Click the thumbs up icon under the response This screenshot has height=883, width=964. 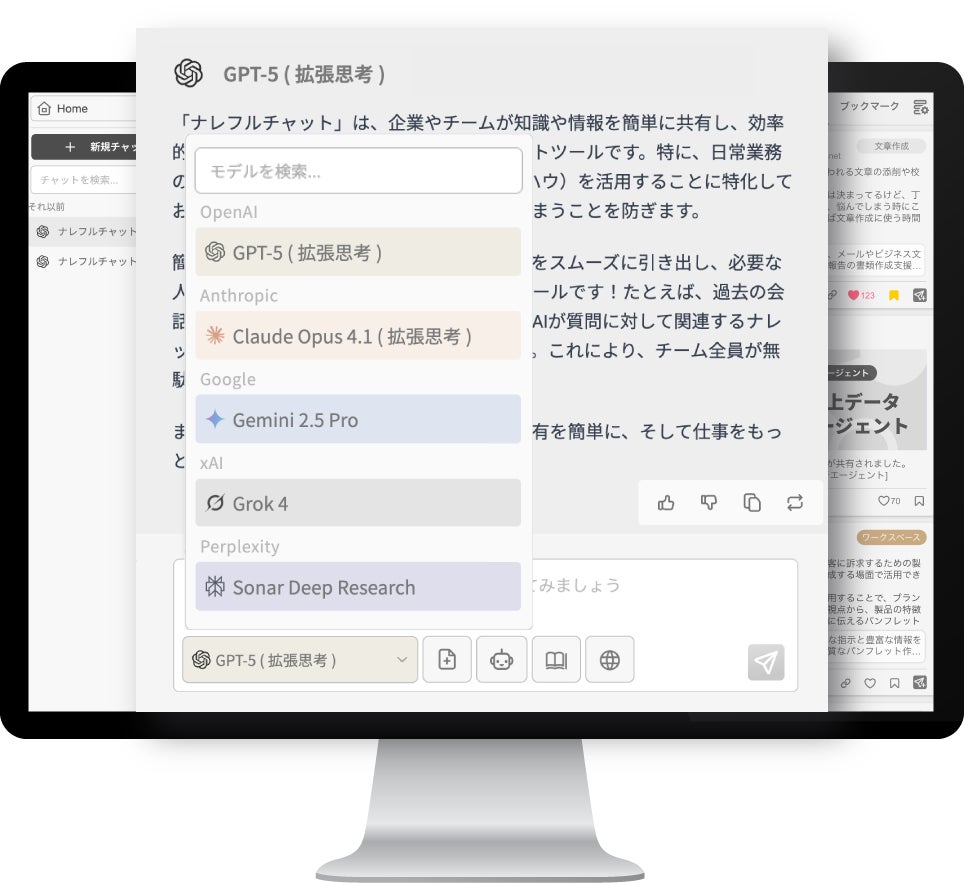(666, 502)
